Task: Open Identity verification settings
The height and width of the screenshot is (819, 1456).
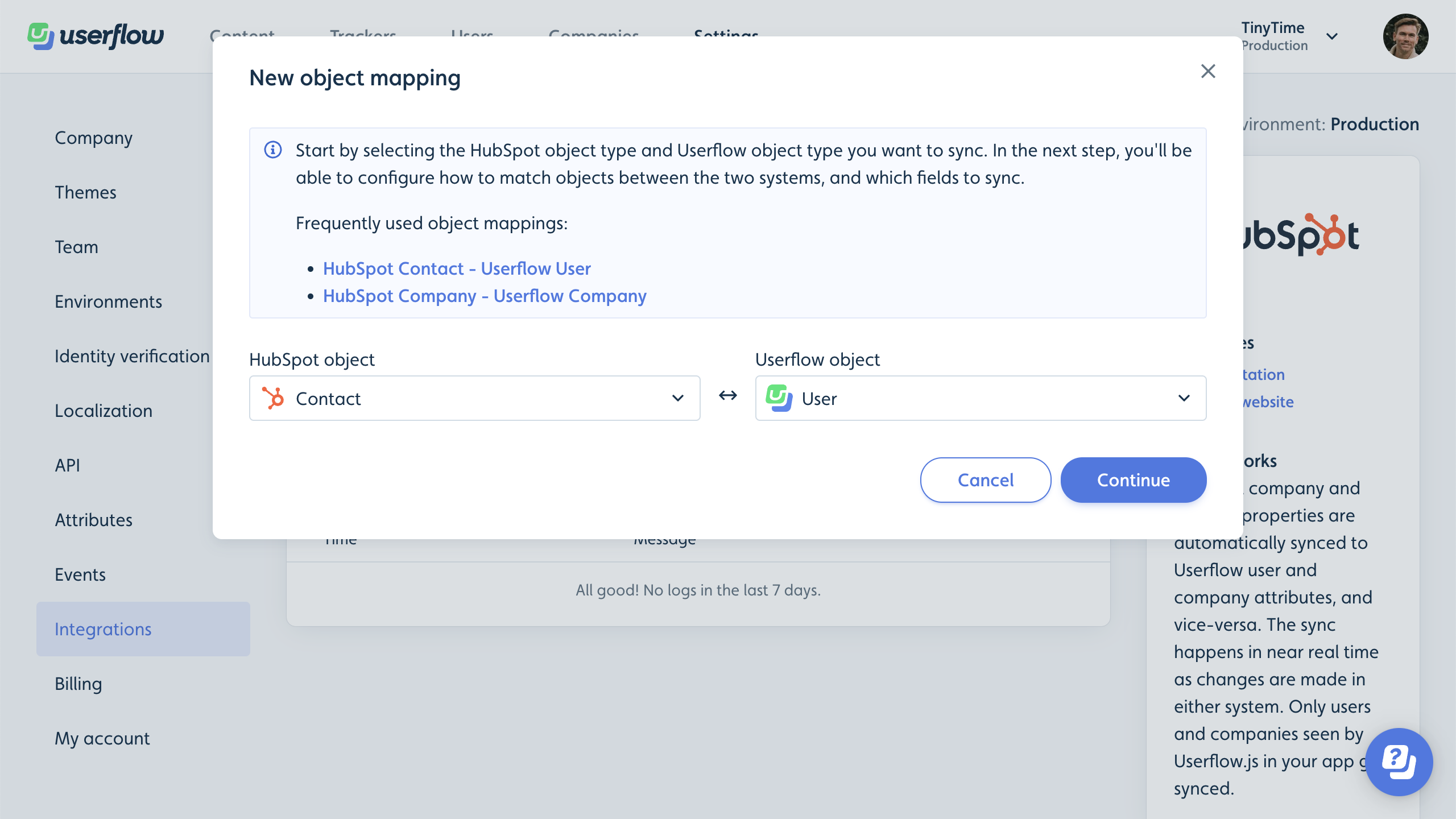Action: point(133,356)
